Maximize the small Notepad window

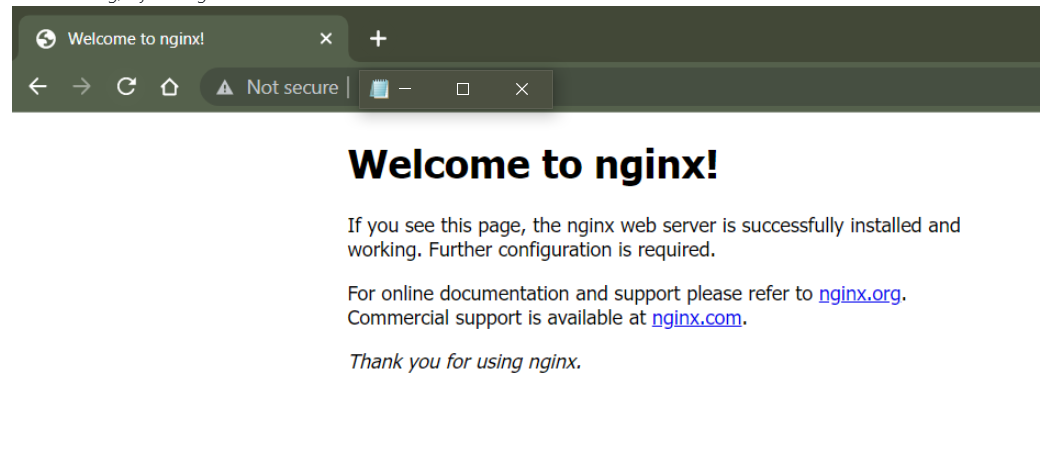tap(462, 89)
